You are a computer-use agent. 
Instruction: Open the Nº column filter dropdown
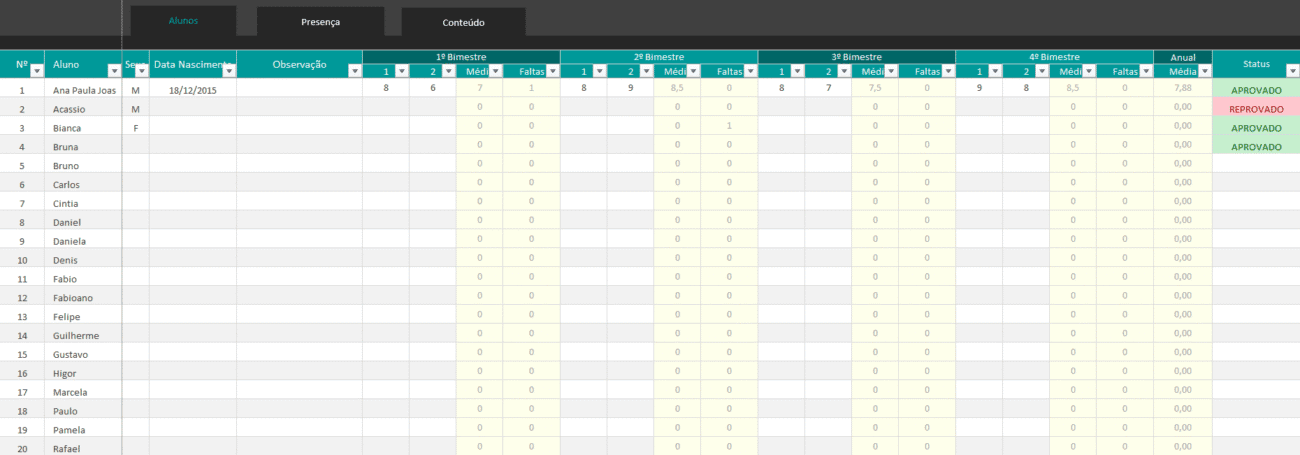point(37,71)
